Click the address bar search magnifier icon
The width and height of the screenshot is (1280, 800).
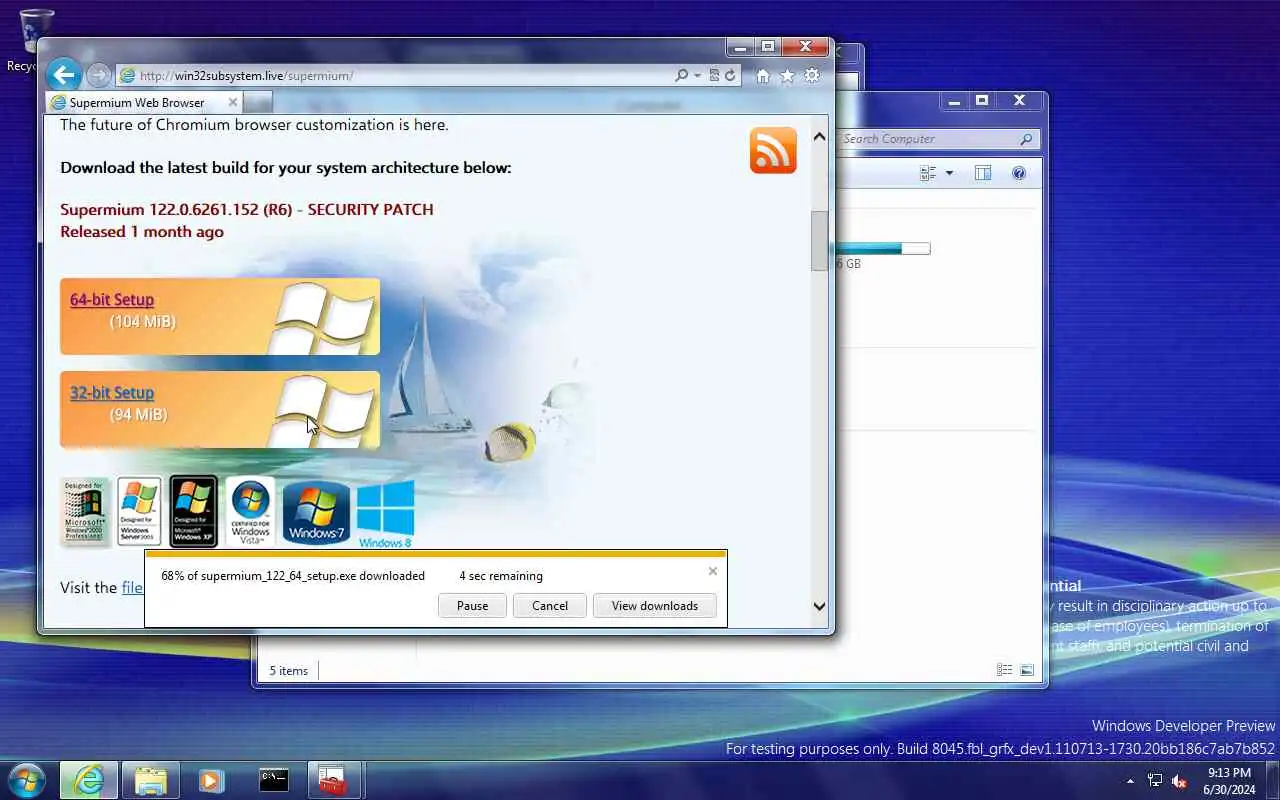pyautogui.click(x=681, y=75)
